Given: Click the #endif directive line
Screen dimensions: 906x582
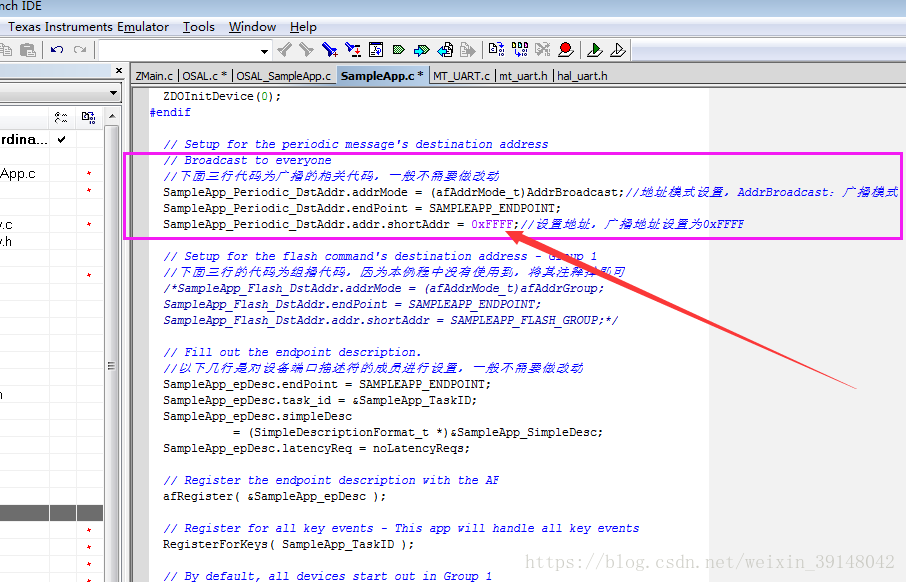Looking at the screenshot, I should click(x=170, y=112).
